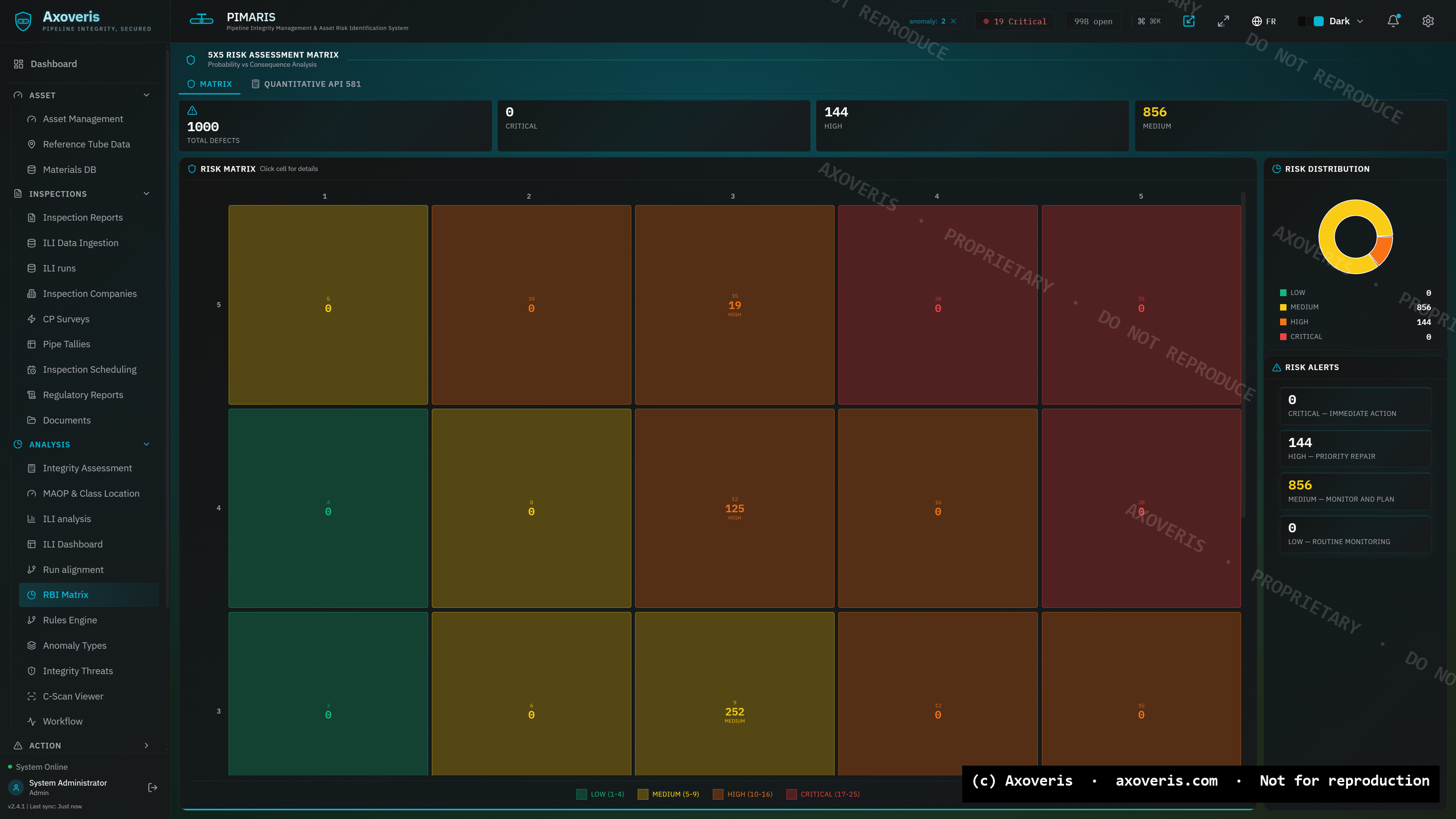This screenshot has width=1456, height=819.
Task: Click the C-Scan Viewer scan icon
Action: [32, 696]
